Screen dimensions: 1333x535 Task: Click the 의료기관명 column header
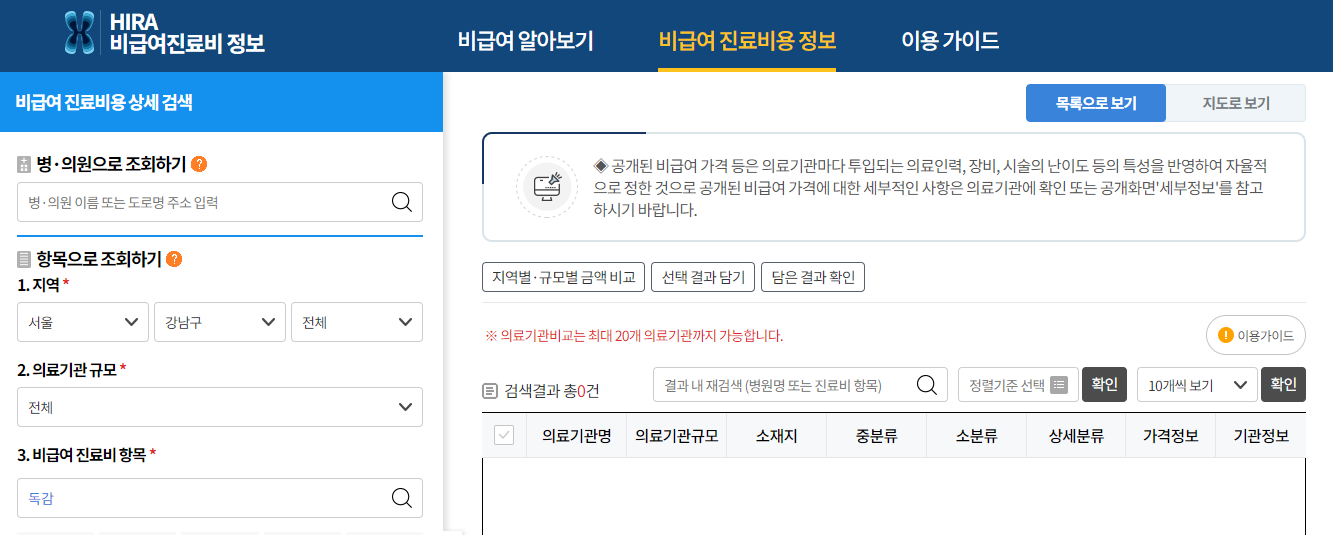576,436
